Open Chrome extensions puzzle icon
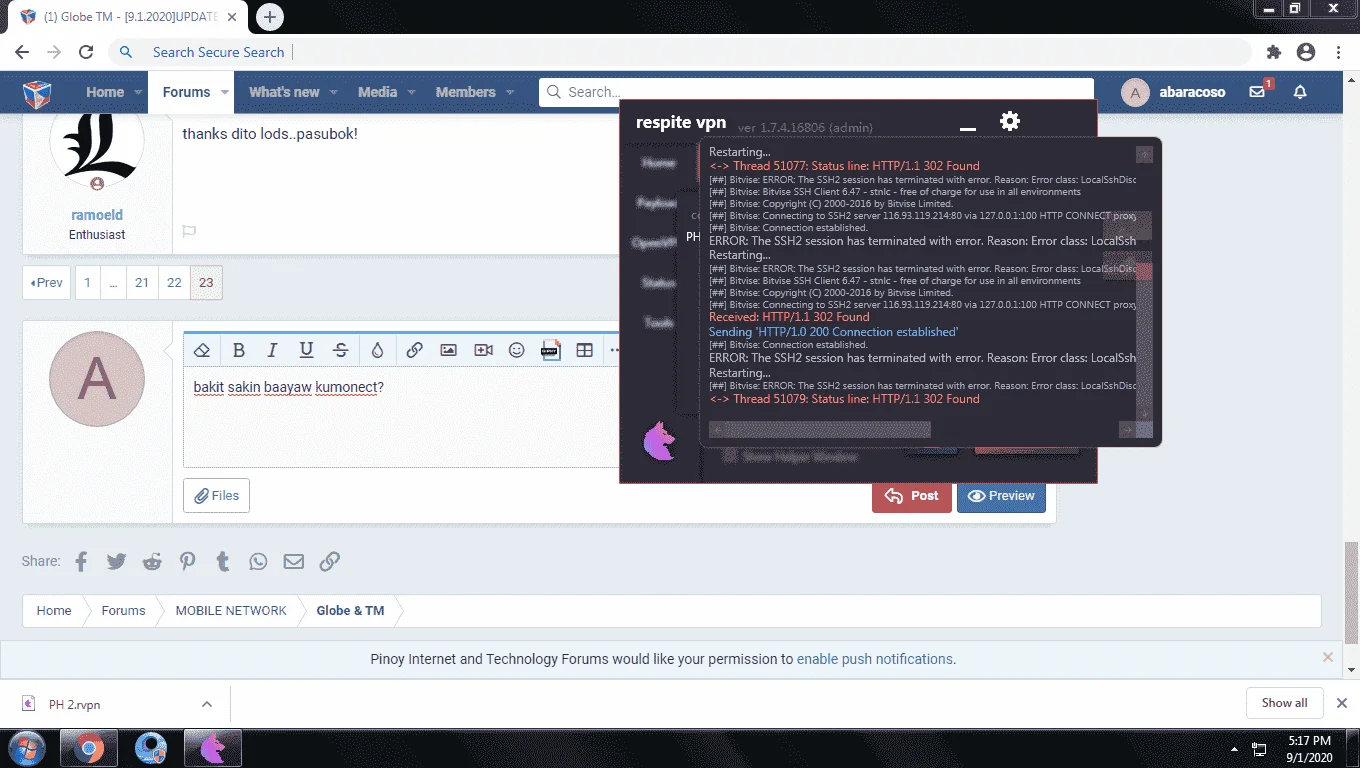The width and height of the screenshot is (1360, 768). [1273, 52]
